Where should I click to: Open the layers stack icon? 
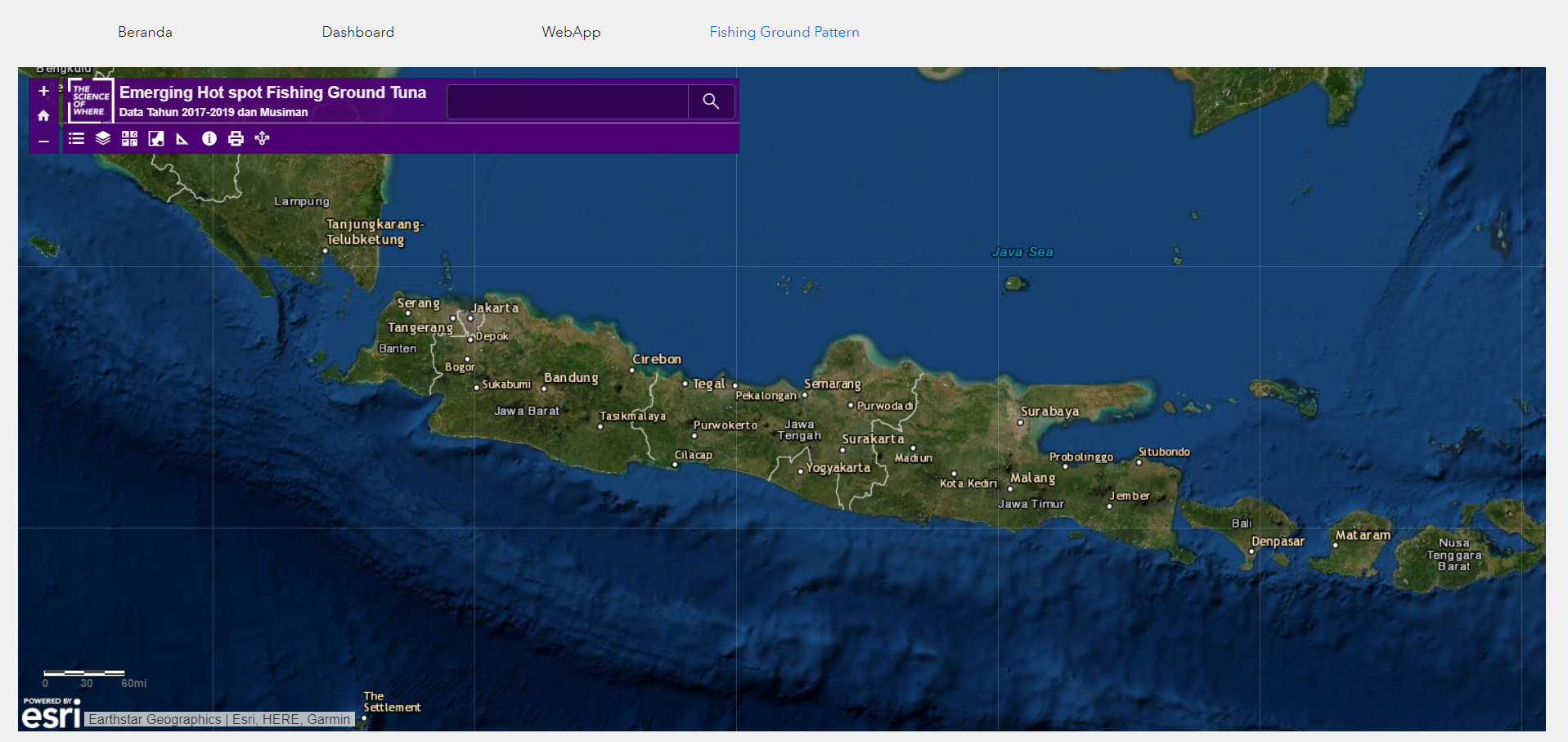point(103,138)
